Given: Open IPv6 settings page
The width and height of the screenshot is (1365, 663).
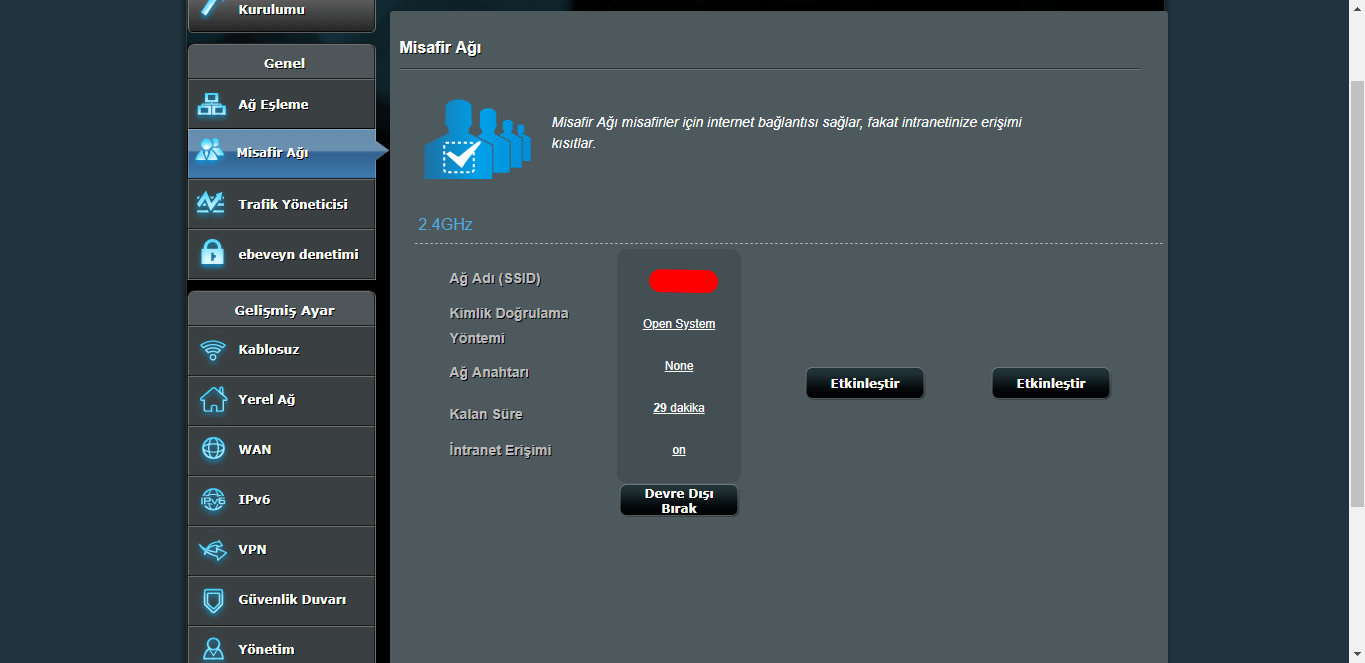Looking at the screenshot, I should click(x=281, y=500).
